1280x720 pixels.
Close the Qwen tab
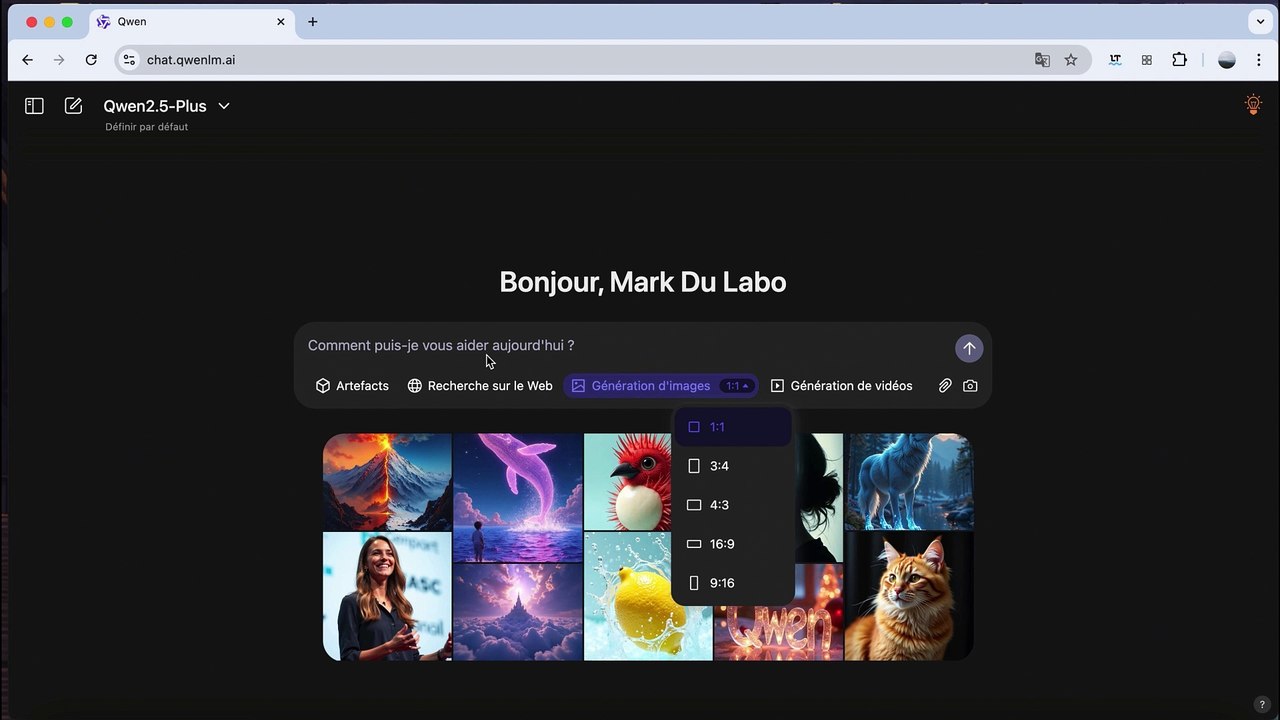pos(281,22)
